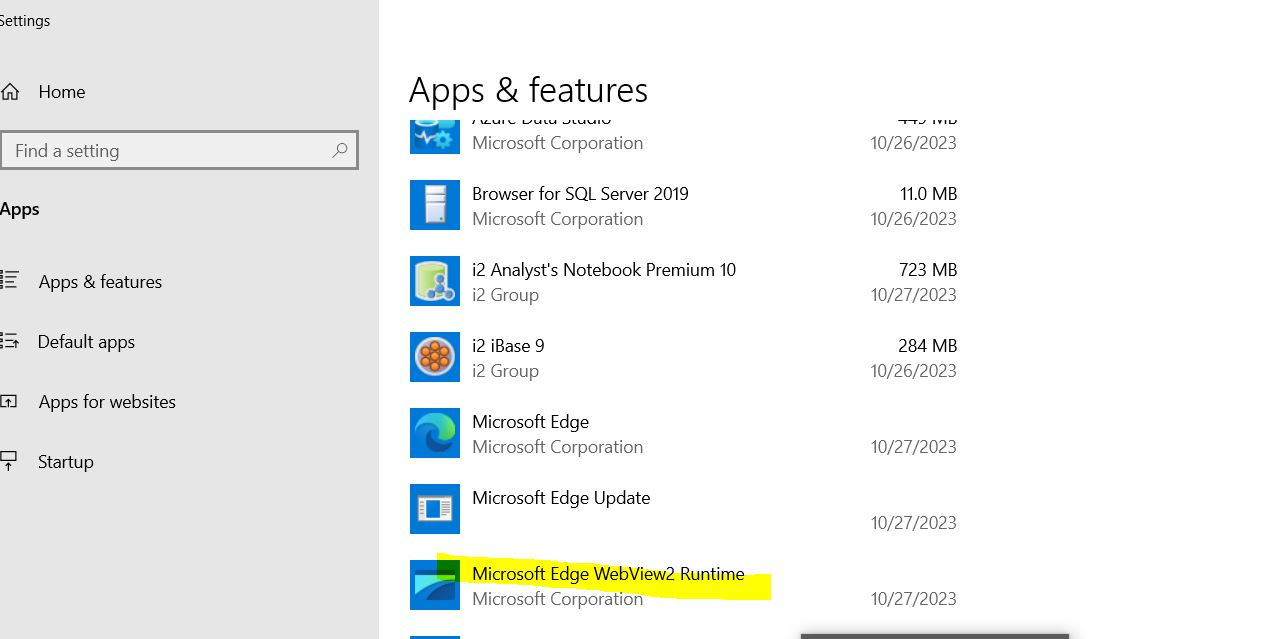Click the Microsoft Edge browser icon
The width and height of the screenshot is (1267, 639).
pos(434,433)
